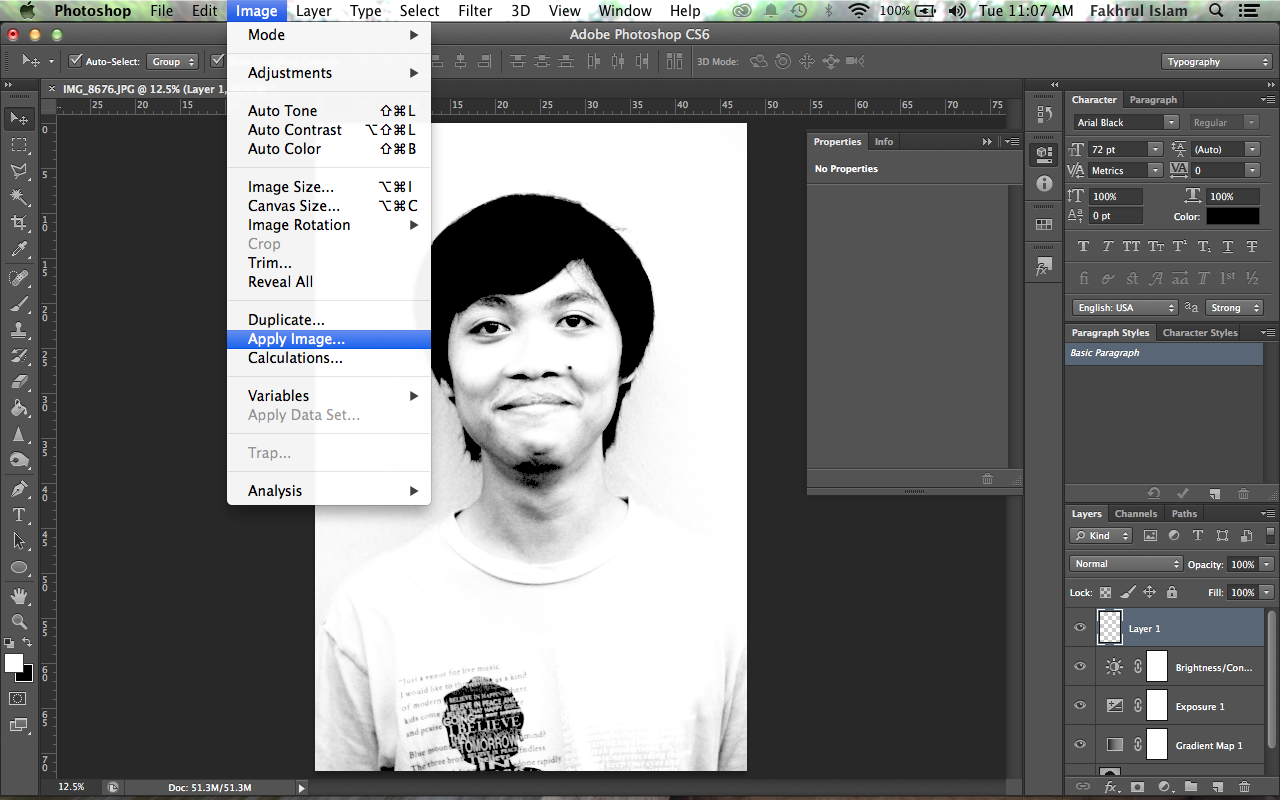The image size is (1280, 800).
Task: Click the Strikethrough style icon
Action: click(x=1252, y=246)
